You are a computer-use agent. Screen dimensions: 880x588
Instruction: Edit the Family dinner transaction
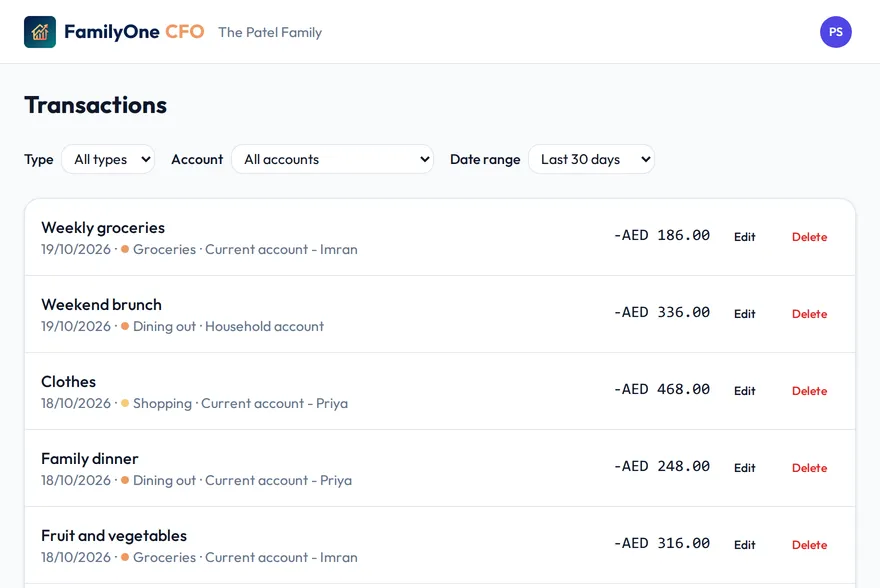[x=745, y=467]
